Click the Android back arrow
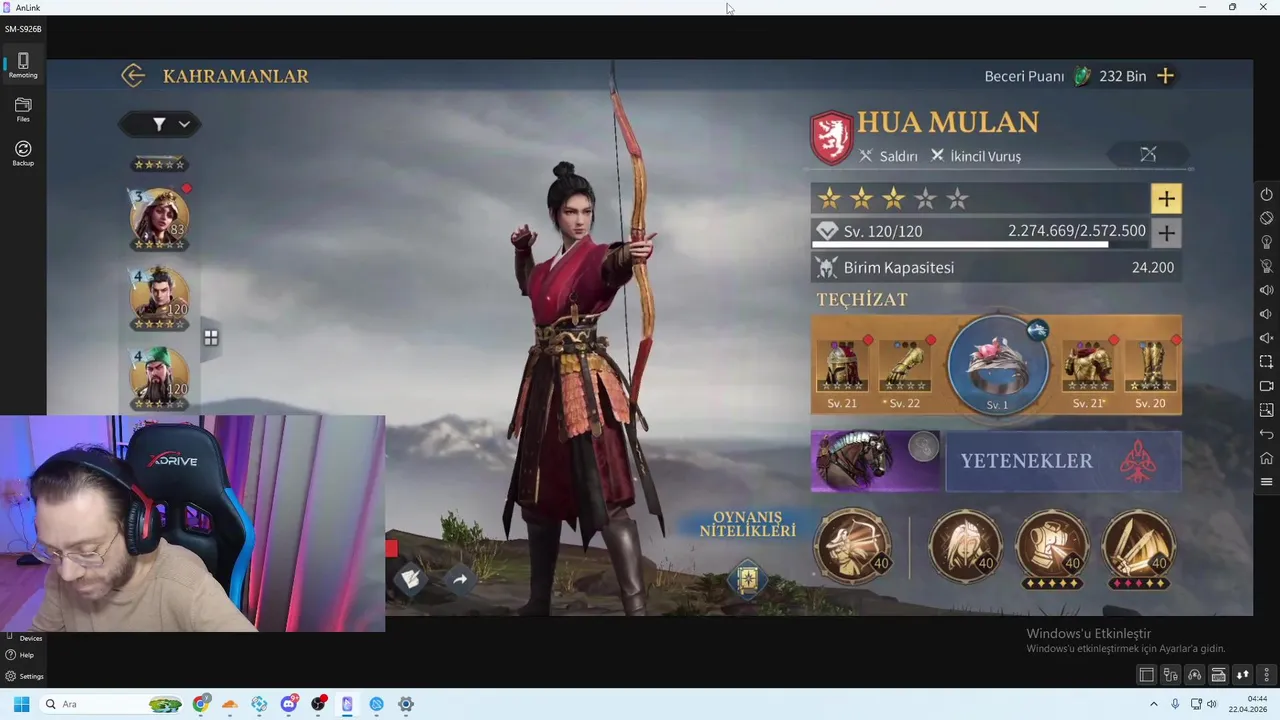 tap(1266, 434)
